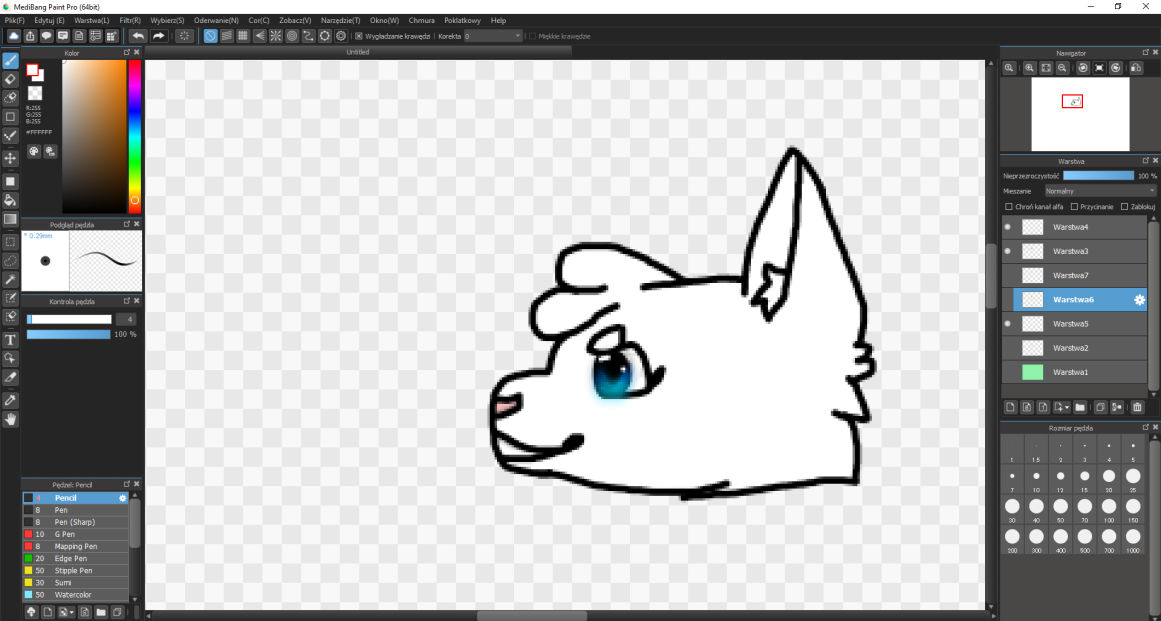
Task: Create a new layer with page icon
Action: (1010, 407)
